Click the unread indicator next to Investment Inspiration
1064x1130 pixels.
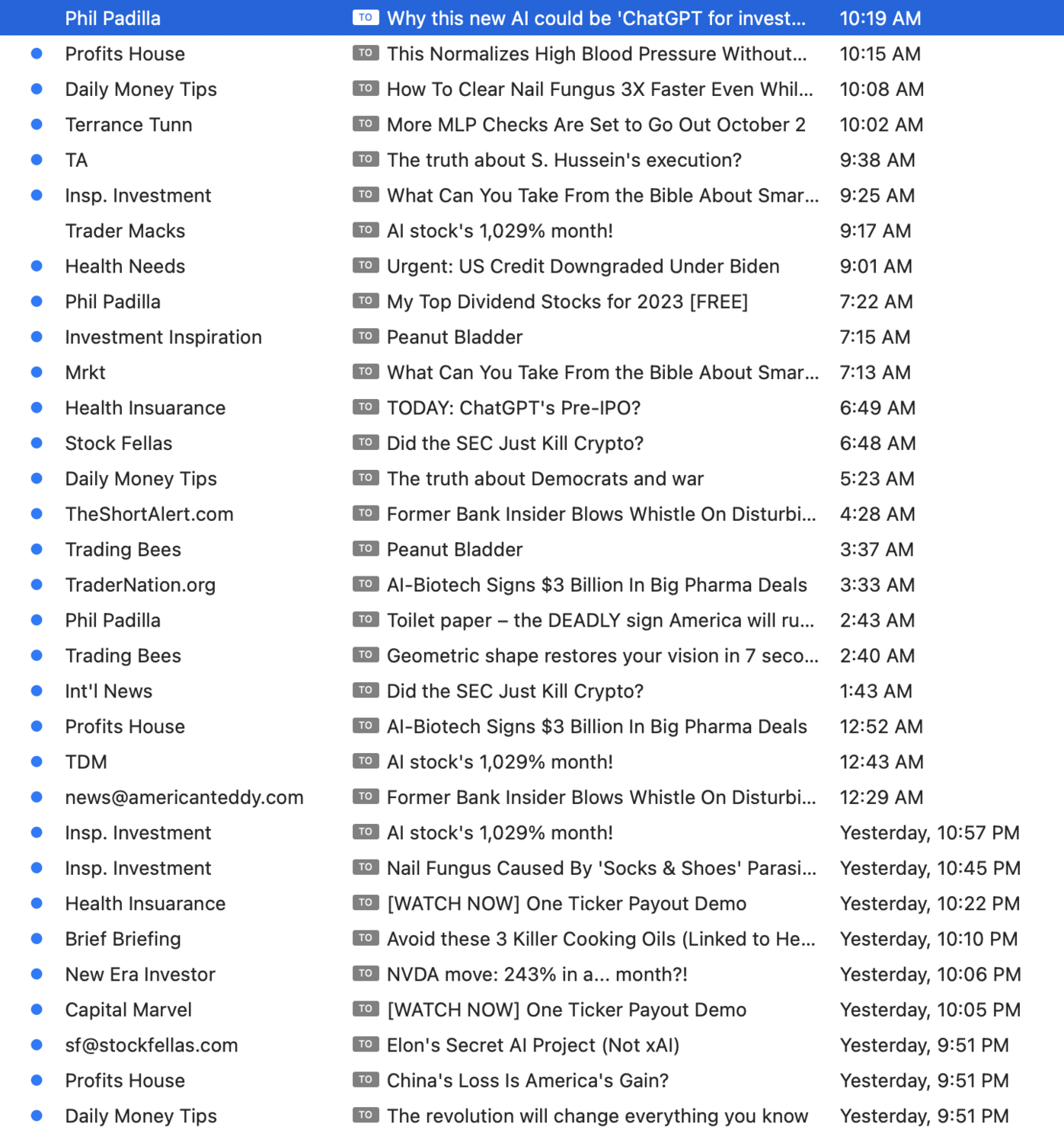[37, 337]
